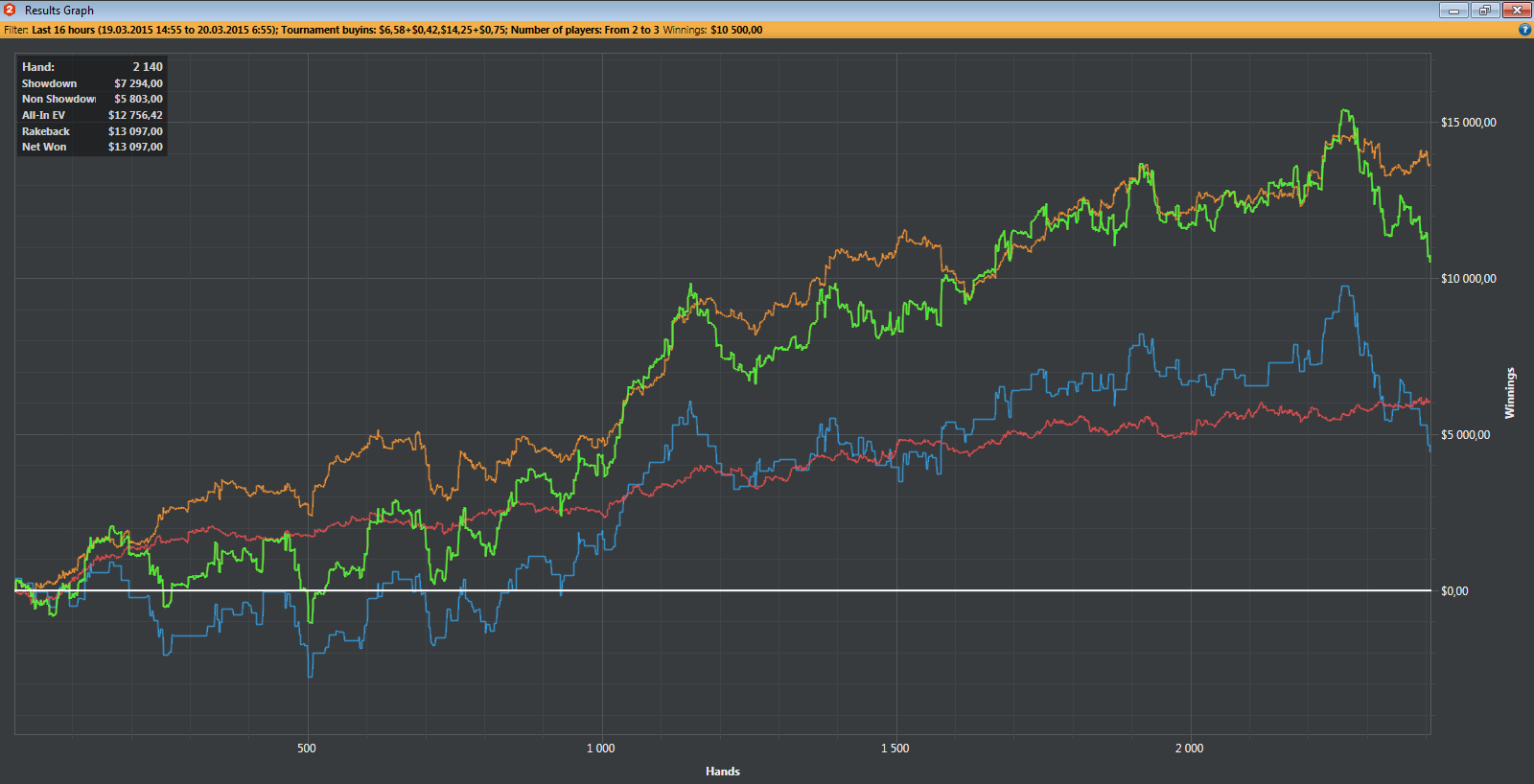
Task: Click the blue help question mark icon
Action: 1524,30
